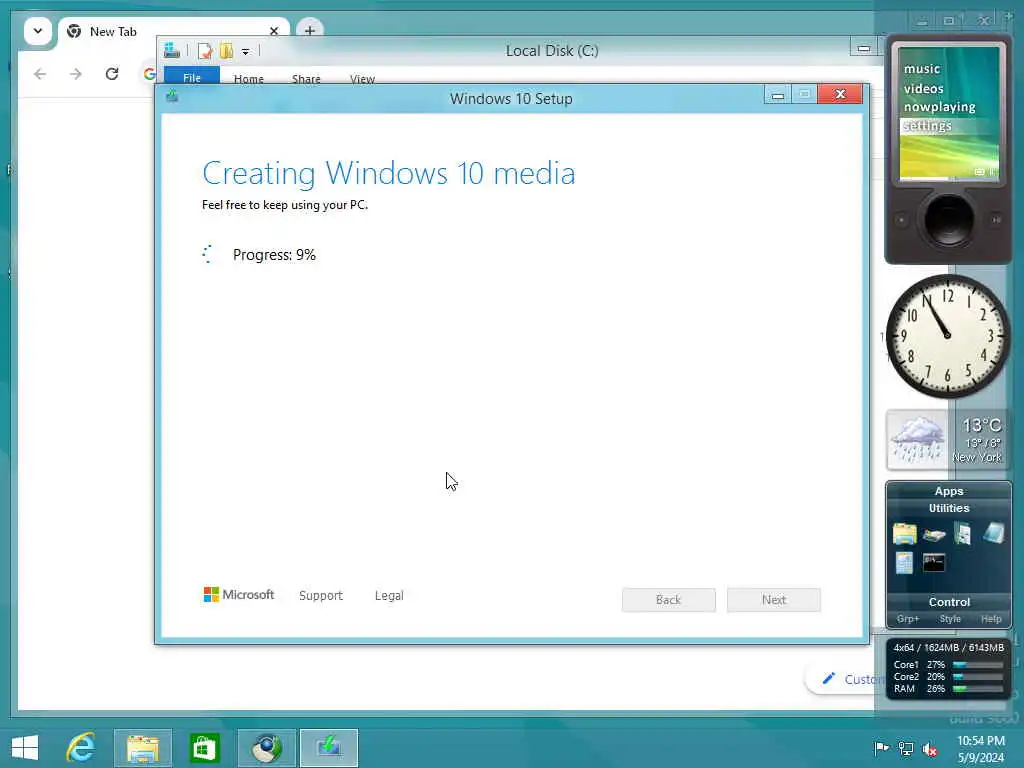1024x768 pixels.
Task: Click the Creating Windows 10 media heading
Action: [389, 174]
